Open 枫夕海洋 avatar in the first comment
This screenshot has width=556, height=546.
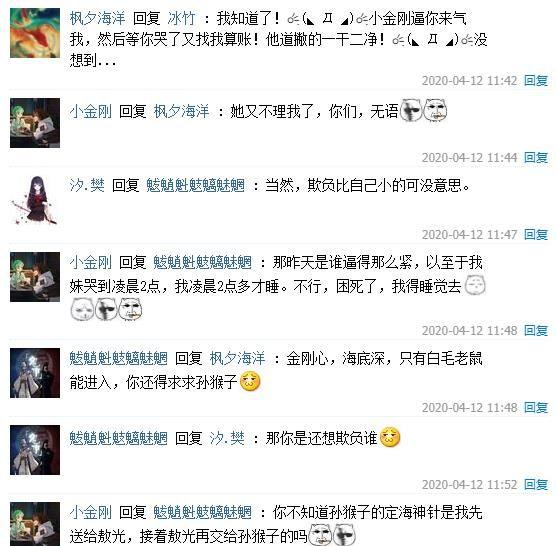point(35,33)
